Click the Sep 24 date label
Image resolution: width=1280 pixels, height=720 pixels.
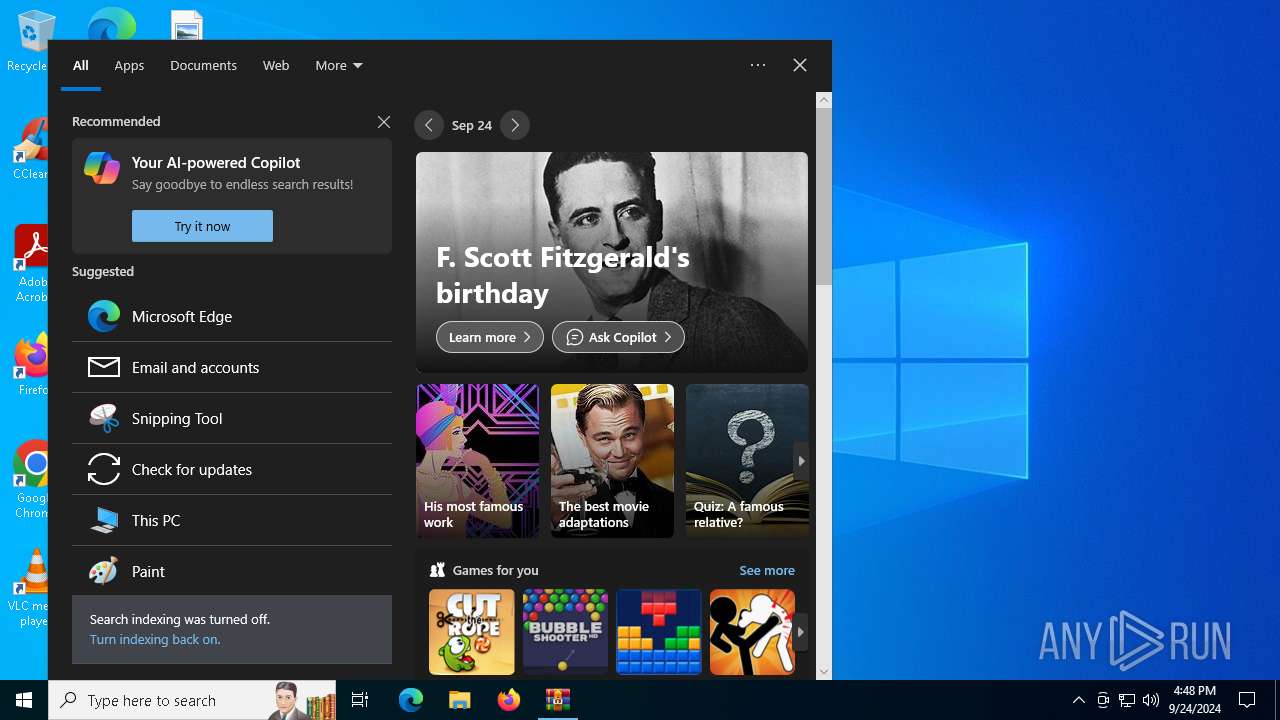(472, 125)
